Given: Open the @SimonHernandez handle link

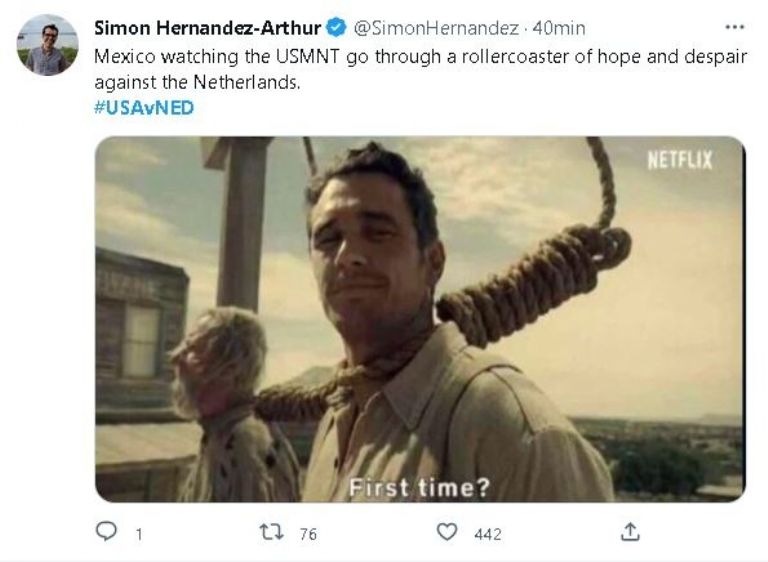Looking at the screenshot, I should pos(437,28).
